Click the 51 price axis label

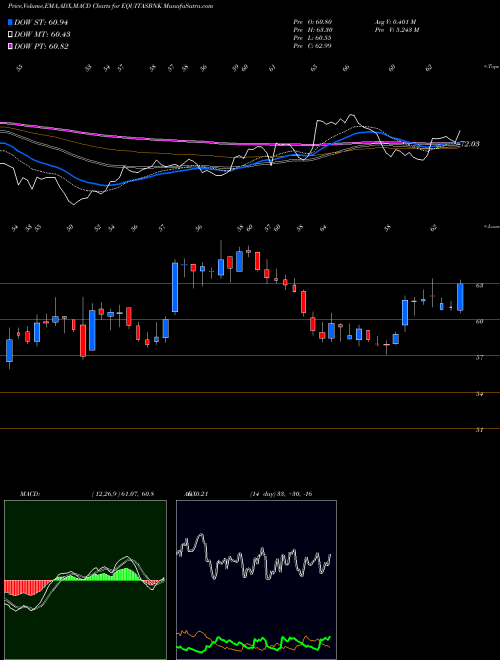[x=479, y=430]
